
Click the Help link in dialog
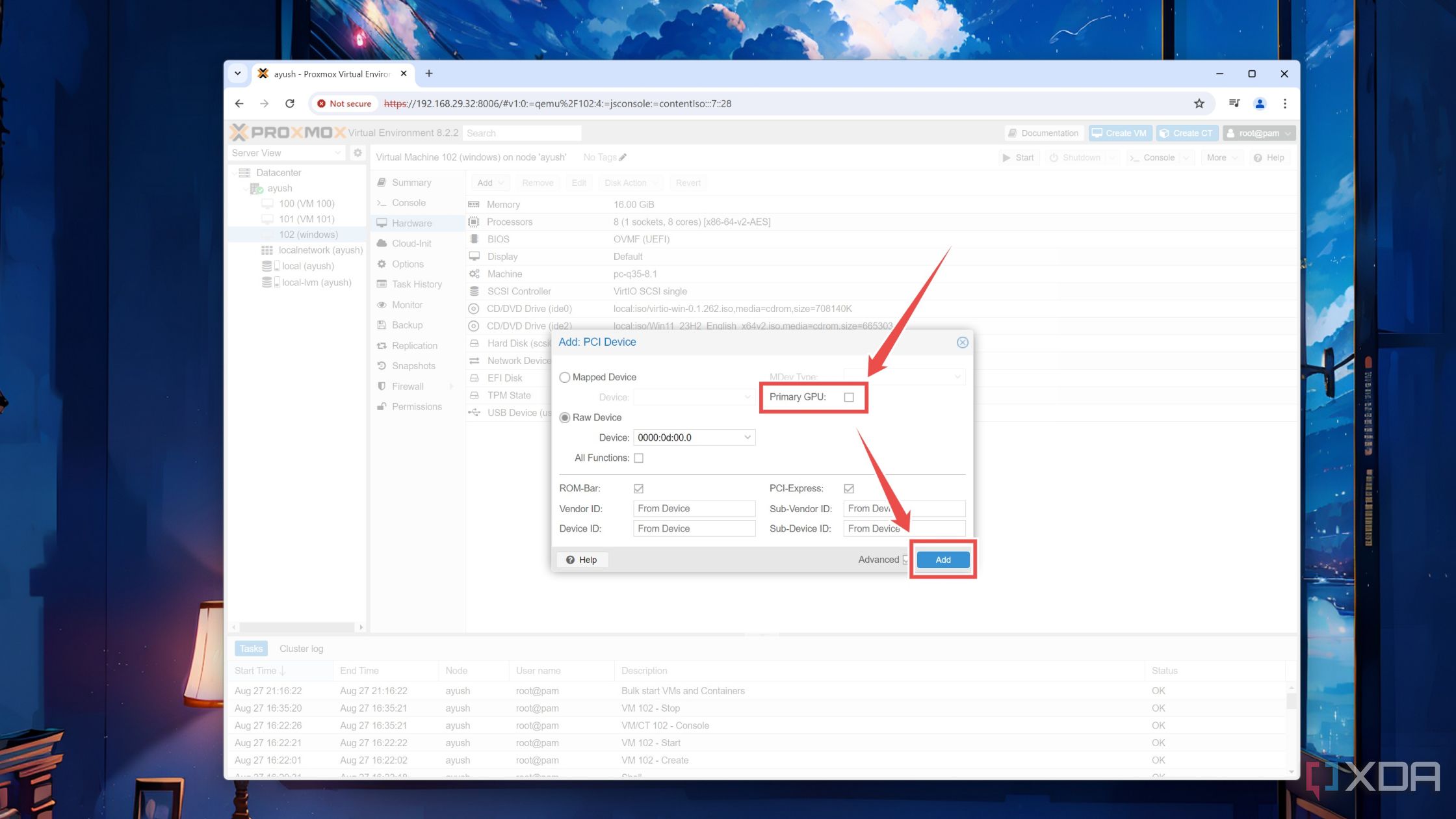[582, 559]
